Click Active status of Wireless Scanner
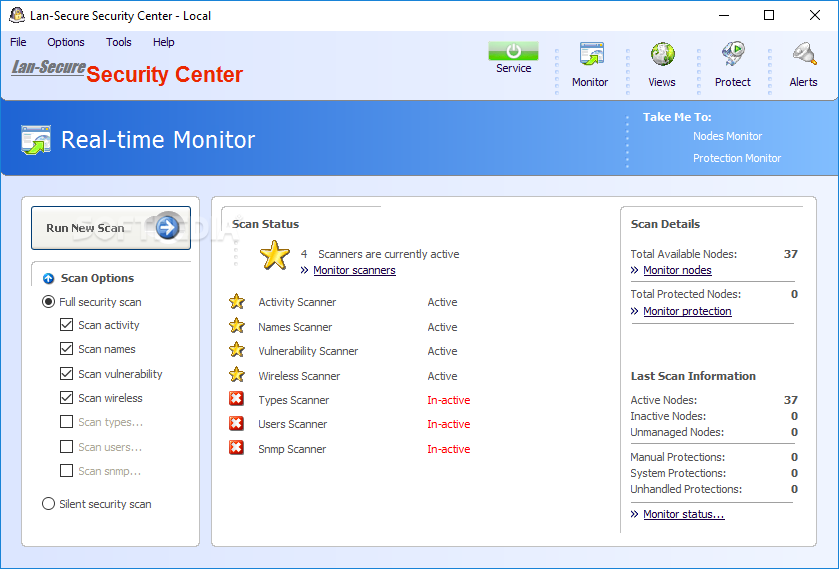Viewport: 839px width, 569px height. coord(442,376)
